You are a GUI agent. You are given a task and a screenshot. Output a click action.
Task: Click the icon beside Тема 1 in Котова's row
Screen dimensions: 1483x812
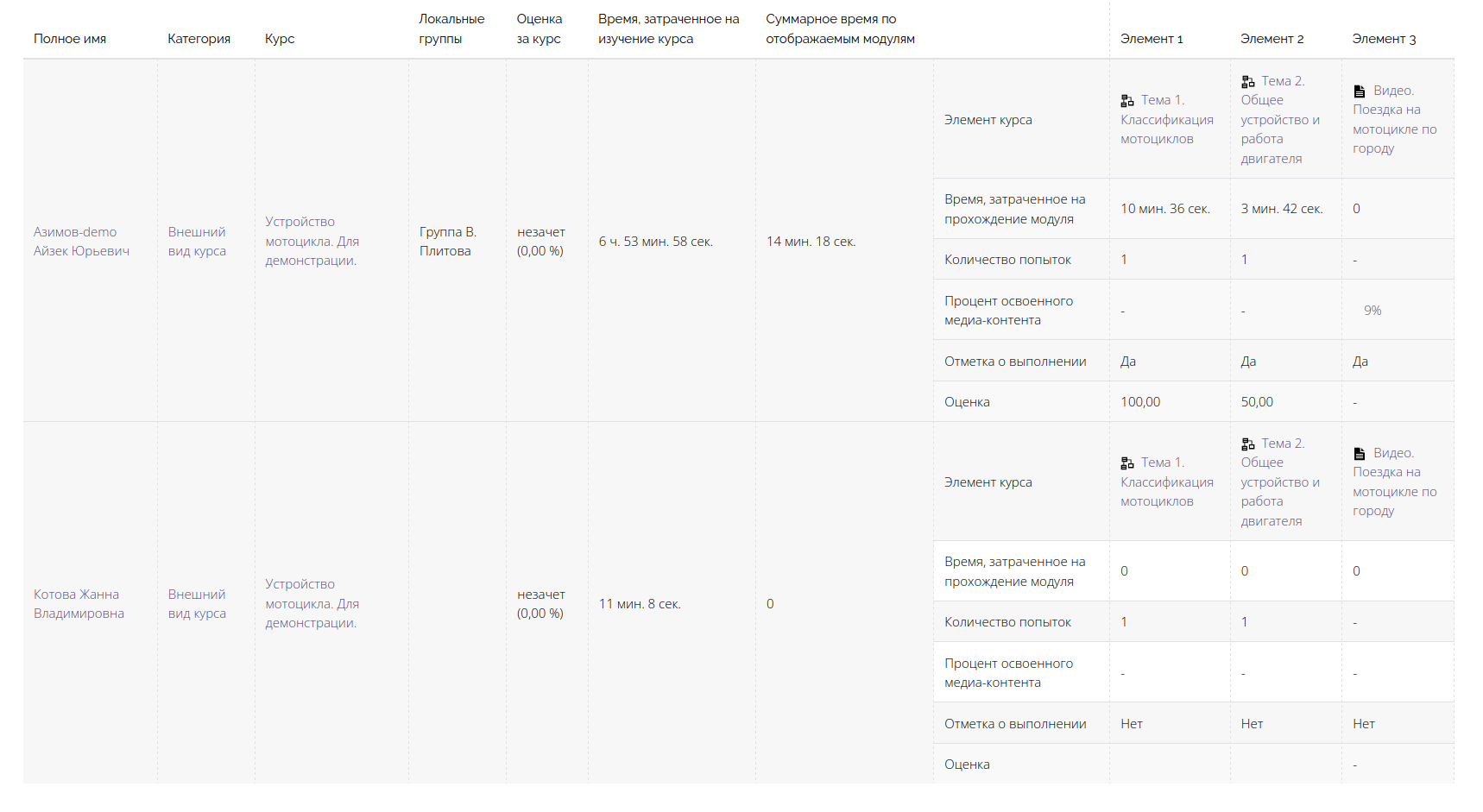click(1127, 463)
